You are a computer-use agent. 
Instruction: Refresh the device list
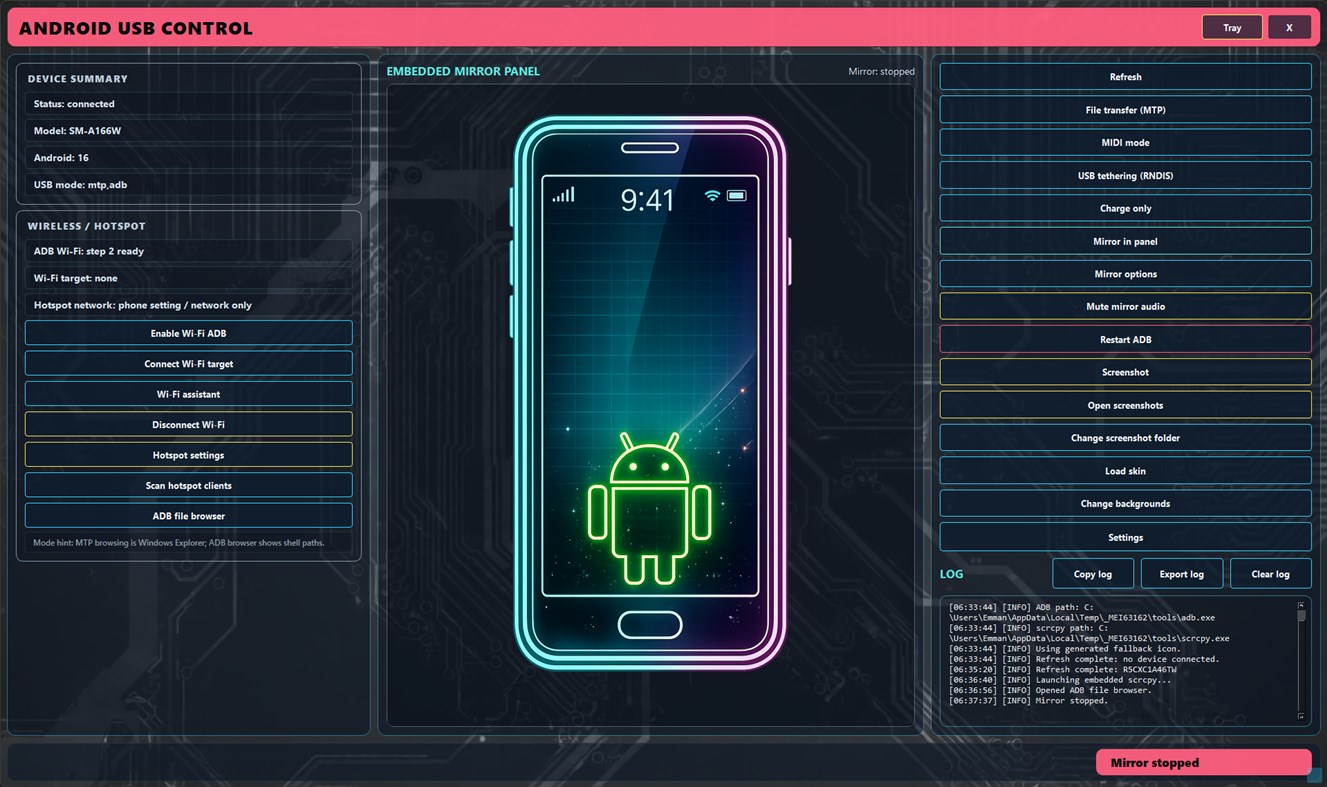(1125, 77)
